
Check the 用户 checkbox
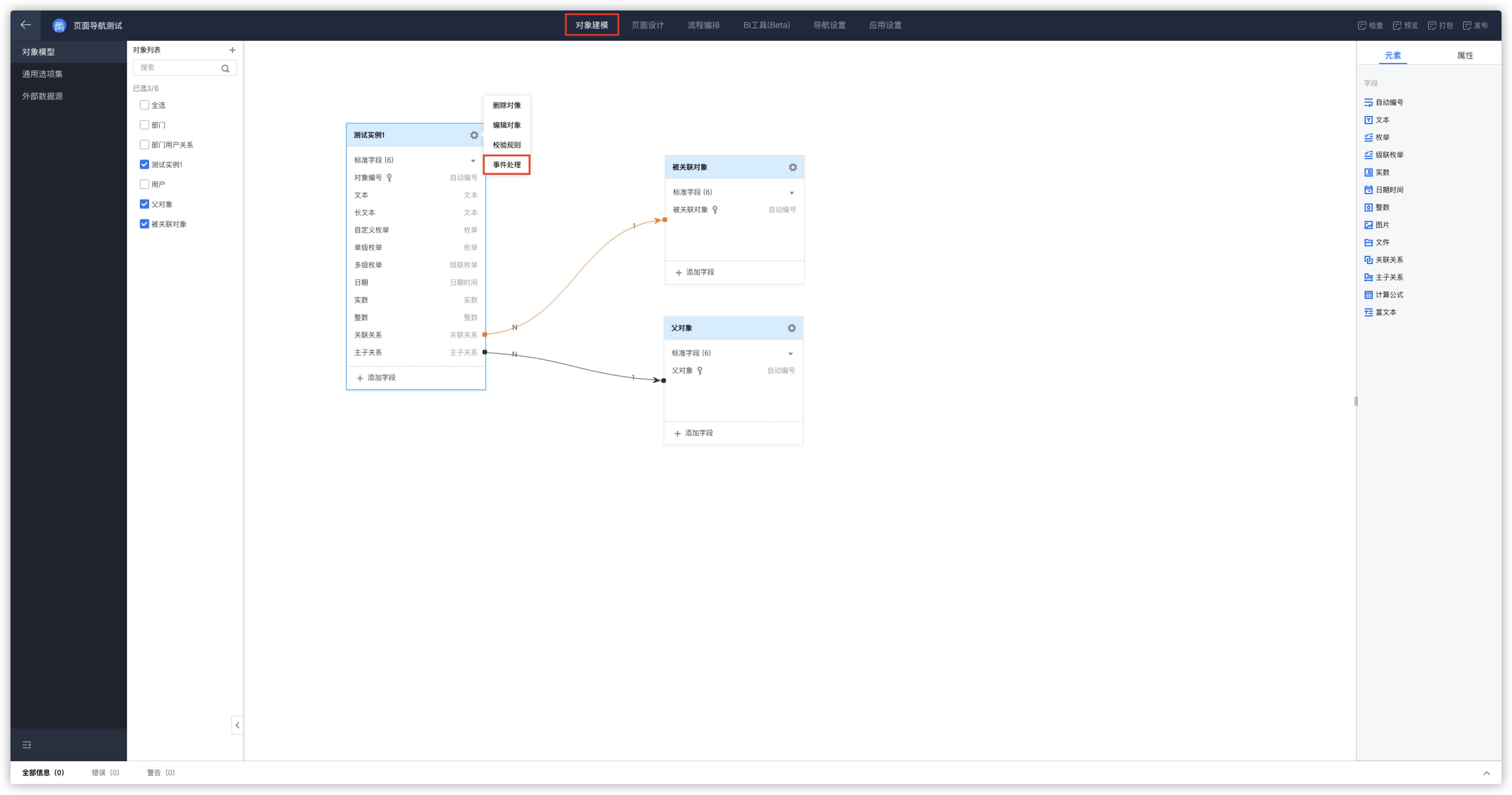tap(144, 184)
